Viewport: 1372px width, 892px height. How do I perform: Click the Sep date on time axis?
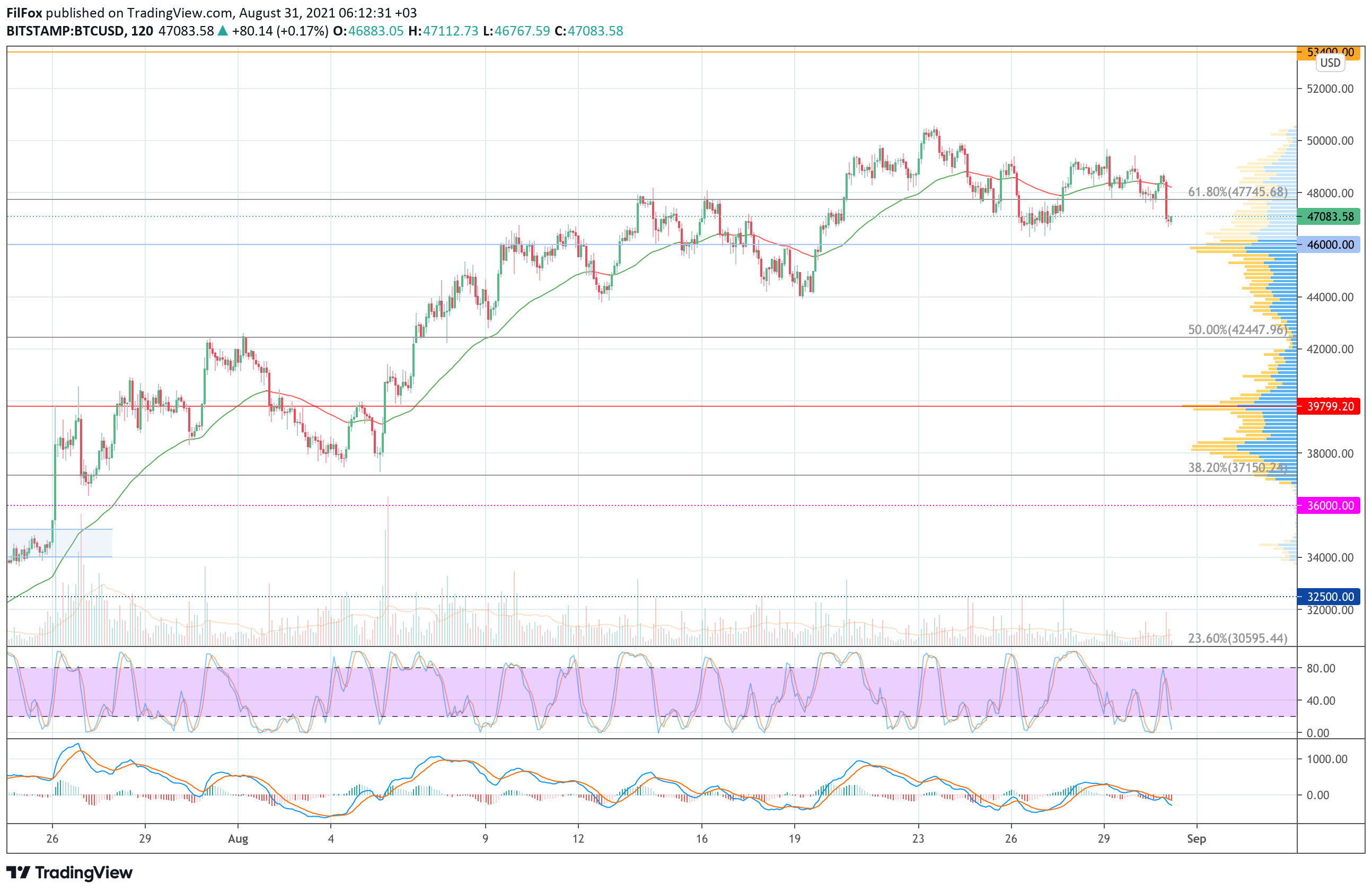(1196, 839)
